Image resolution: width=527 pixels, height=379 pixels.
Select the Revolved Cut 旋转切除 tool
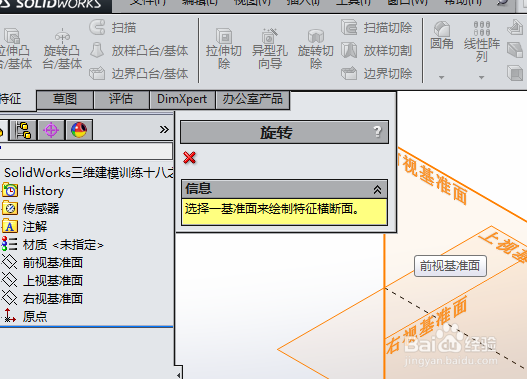[316, 49]
